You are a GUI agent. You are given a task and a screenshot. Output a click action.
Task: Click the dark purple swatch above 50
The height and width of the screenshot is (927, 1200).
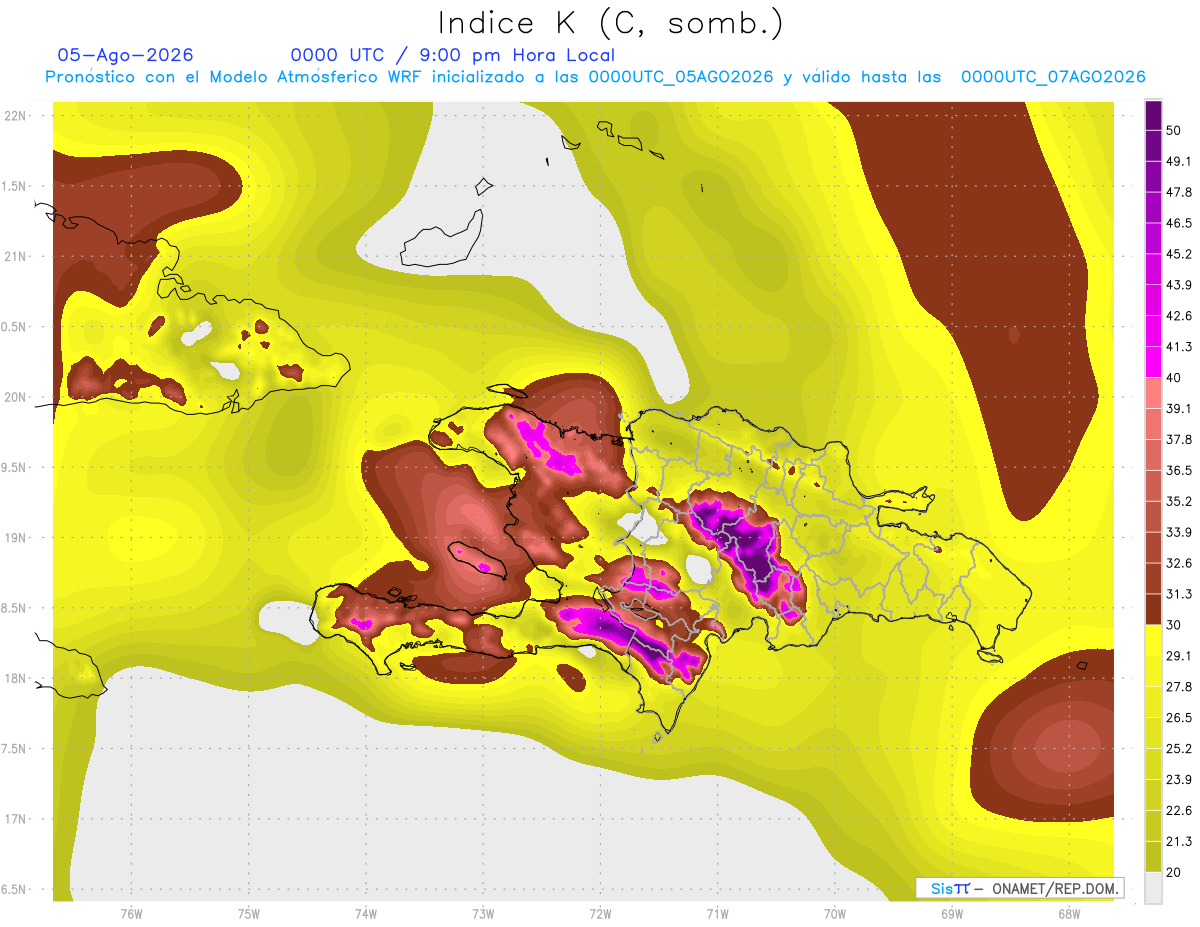pos(1153,115)
